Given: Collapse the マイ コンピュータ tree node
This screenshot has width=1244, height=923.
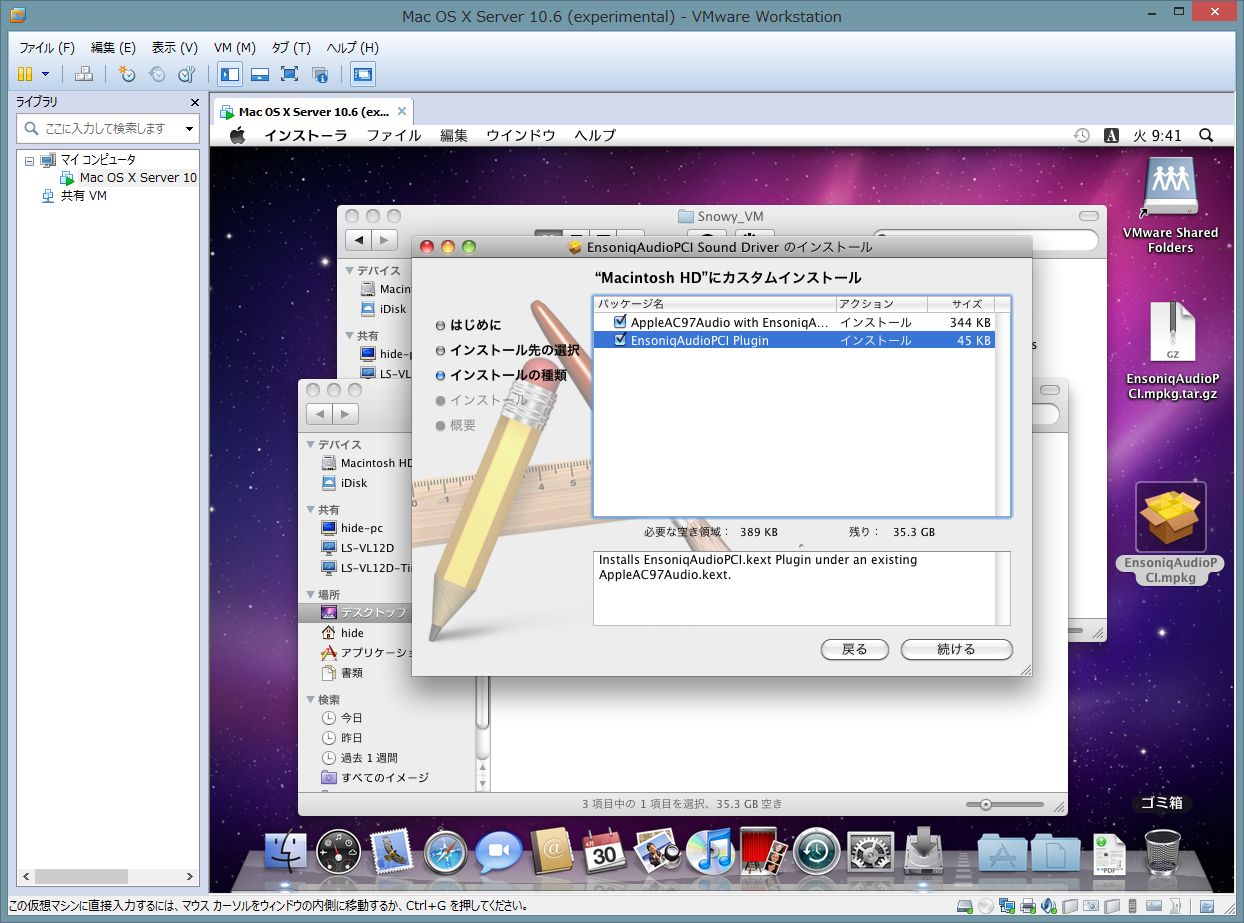Looking at the screenshot, I should (x=29, y=160).
